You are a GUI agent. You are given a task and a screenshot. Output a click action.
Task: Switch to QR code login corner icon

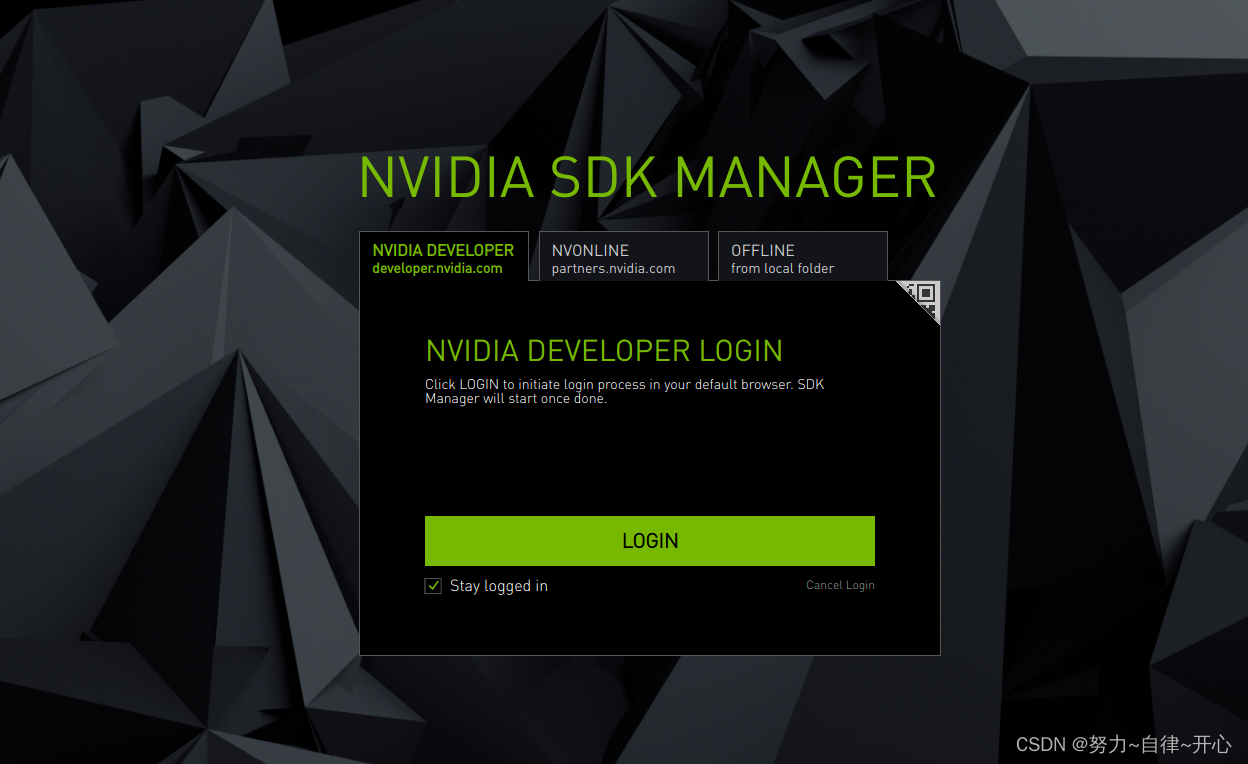[x=925, y=296]
